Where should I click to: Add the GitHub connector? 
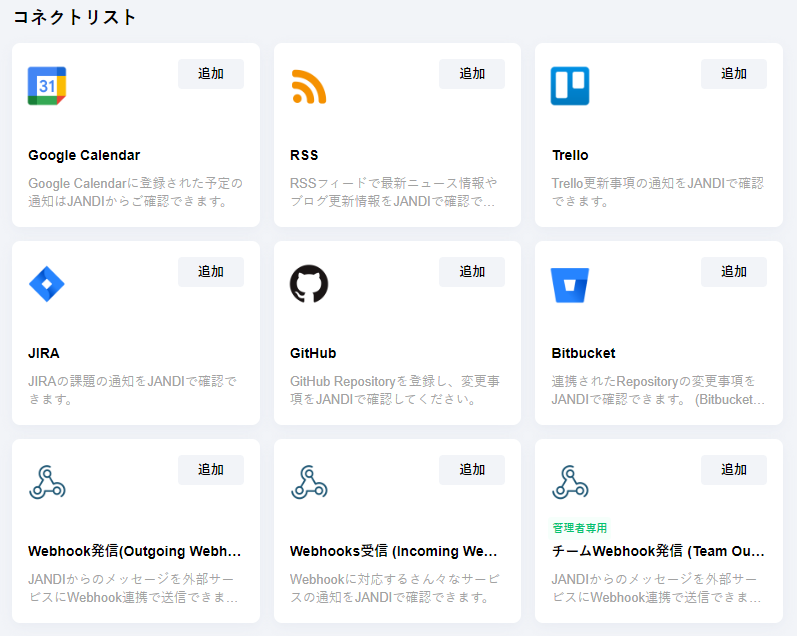pos(472,272)
